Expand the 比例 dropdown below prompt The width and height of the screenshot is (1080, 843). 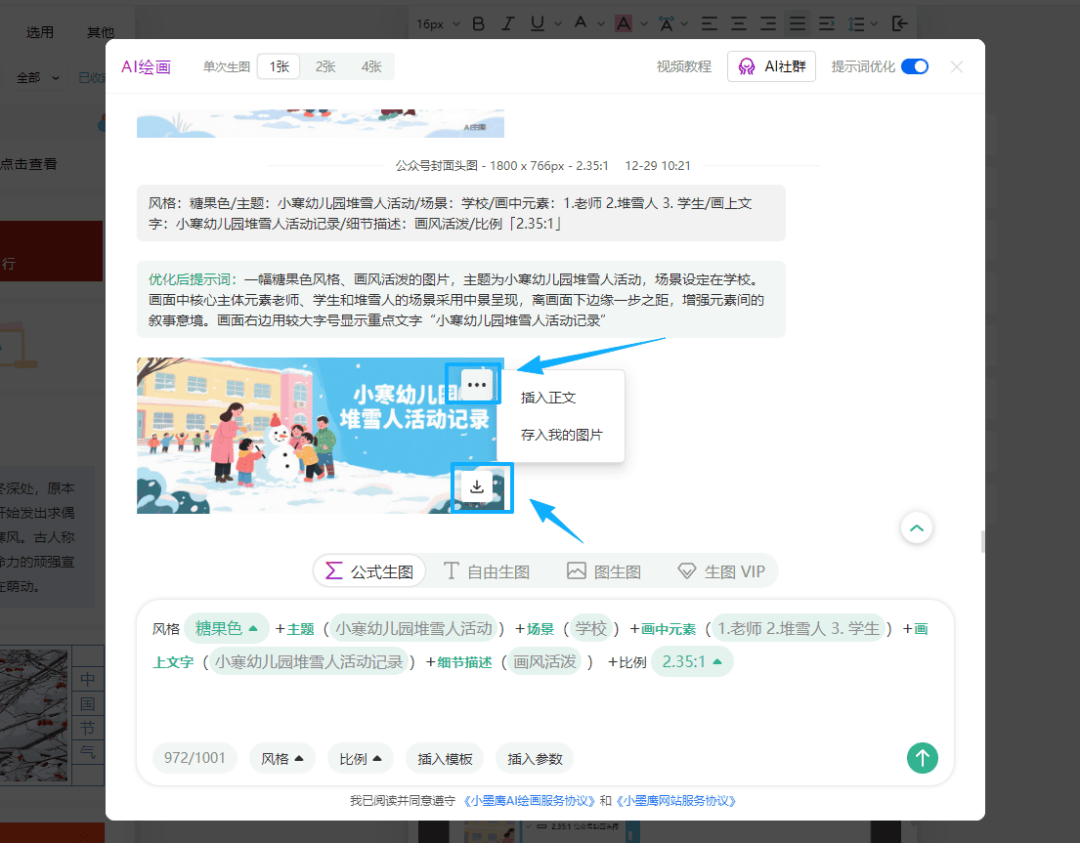360,758
